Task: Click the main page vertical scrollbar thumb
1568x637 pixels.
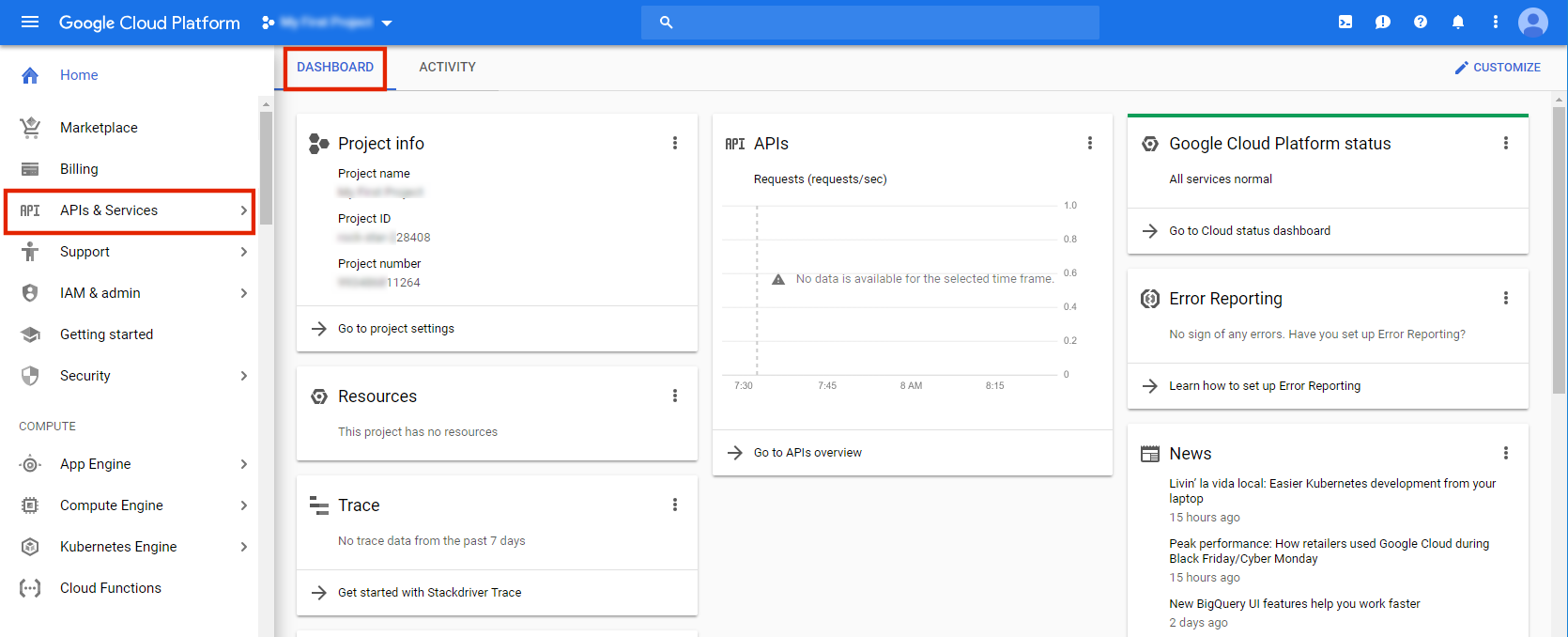Action: (1559, 249)
